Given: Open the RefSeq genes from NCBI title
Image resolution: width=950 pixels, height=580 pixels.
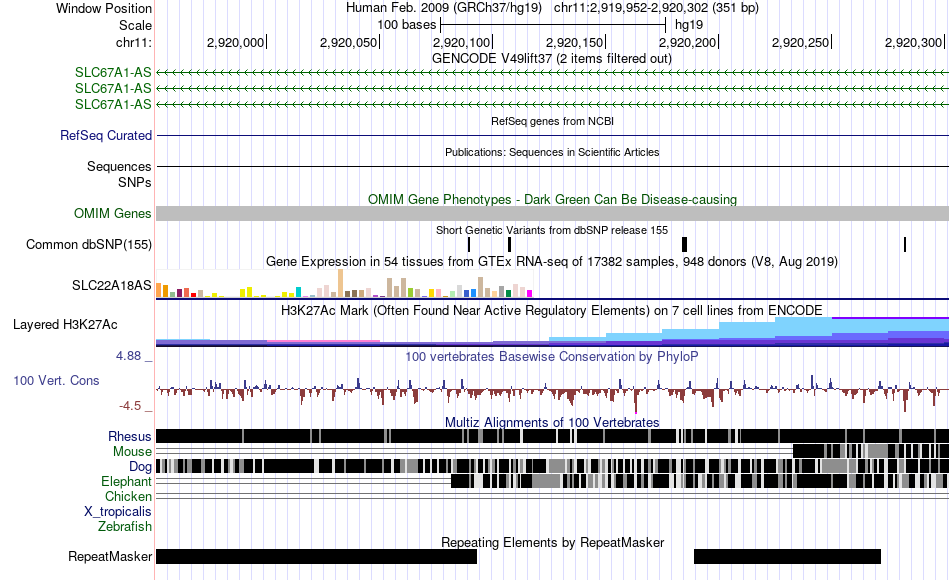Looking at the screenshot, I should point(552,121).
